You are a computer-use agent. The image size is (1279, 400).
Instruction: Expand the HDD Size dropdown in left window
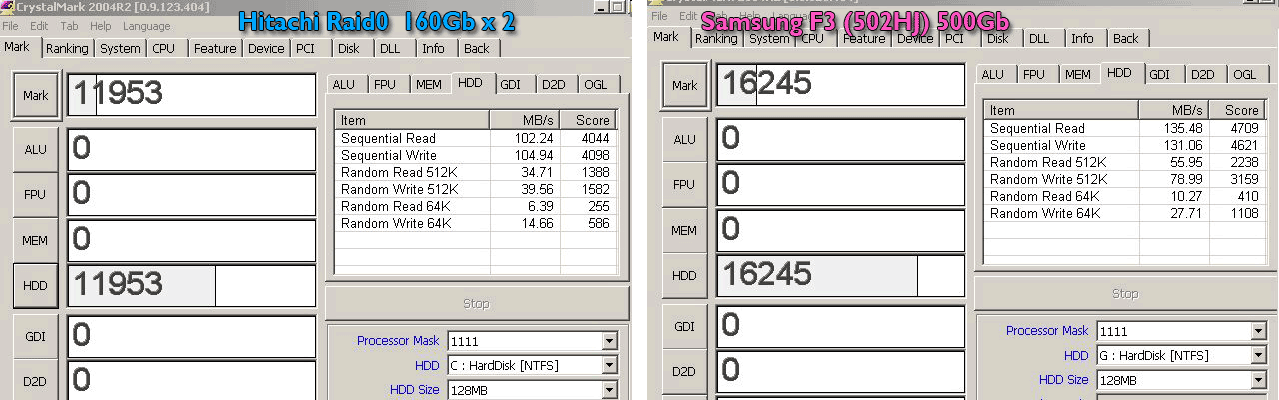[609, 389]
